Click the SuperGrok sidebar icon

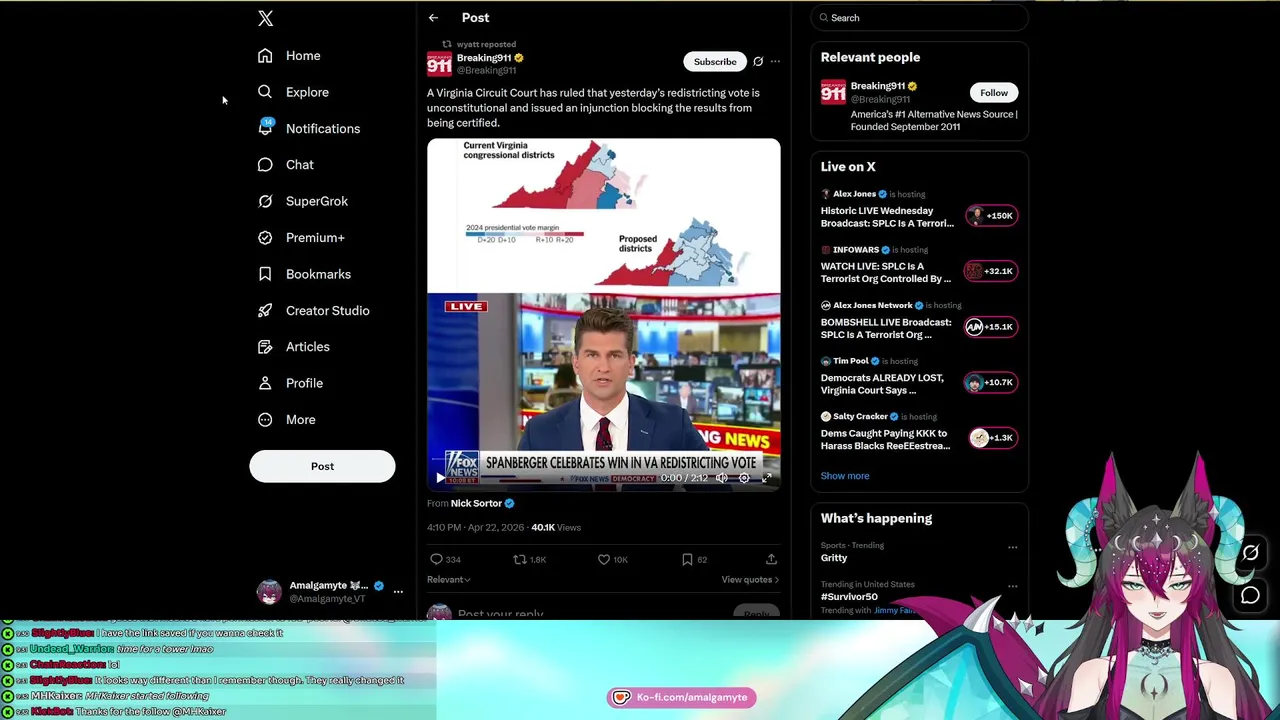point(265,201)
